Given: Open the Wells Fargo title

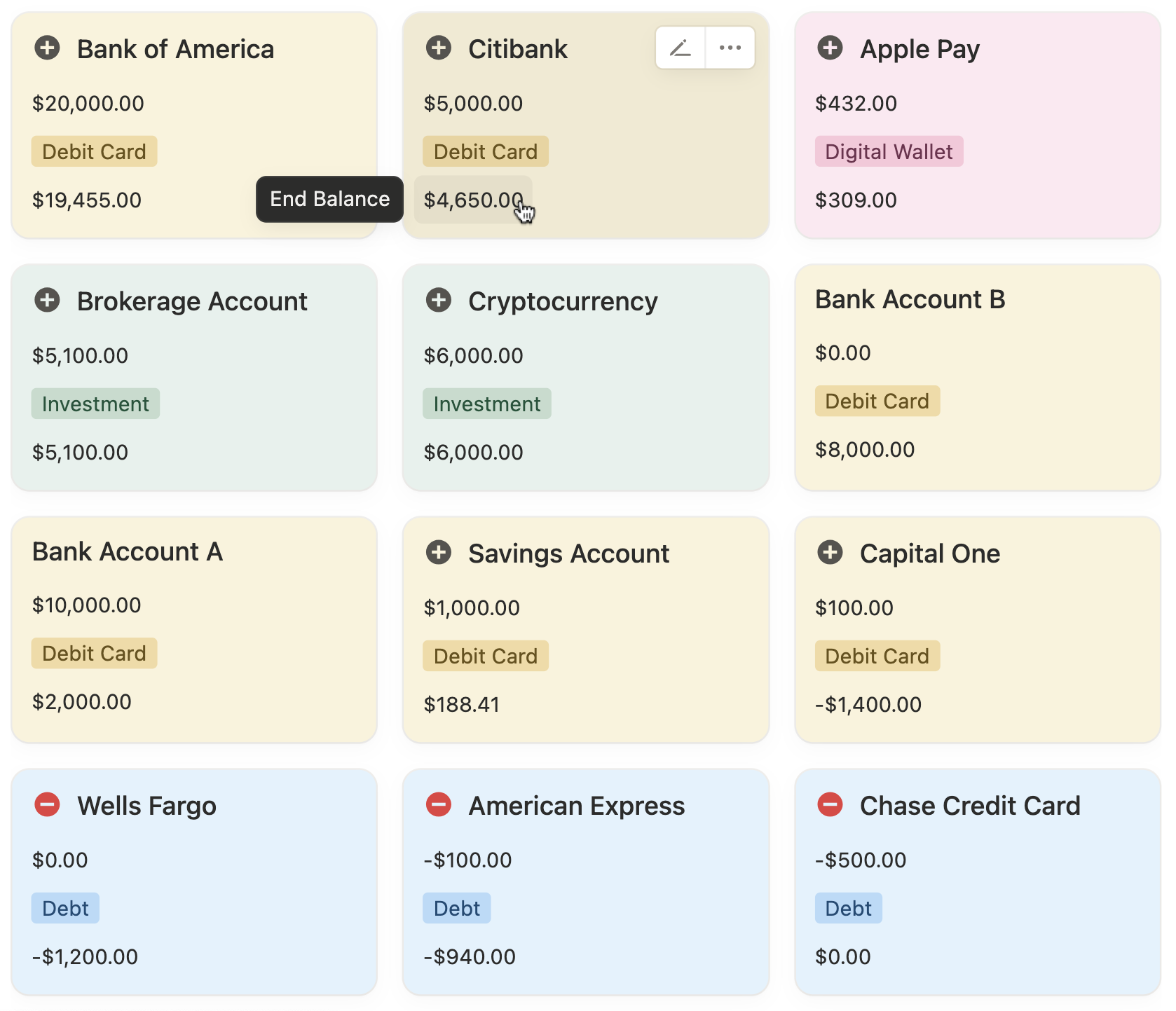Looking at the screenshot, I should pos(146,806).
